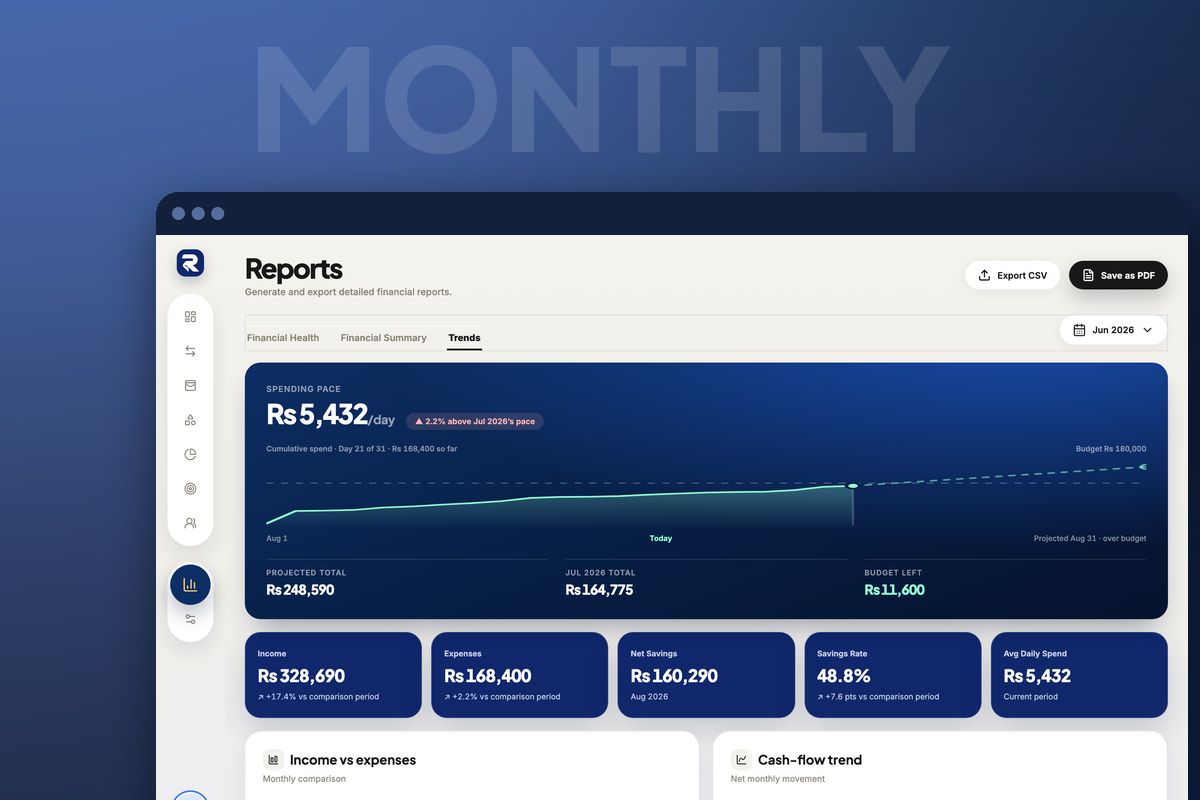Click the Cash-flow trend heading
Viewport: 1200px width, 800px height.
point(810,760)
